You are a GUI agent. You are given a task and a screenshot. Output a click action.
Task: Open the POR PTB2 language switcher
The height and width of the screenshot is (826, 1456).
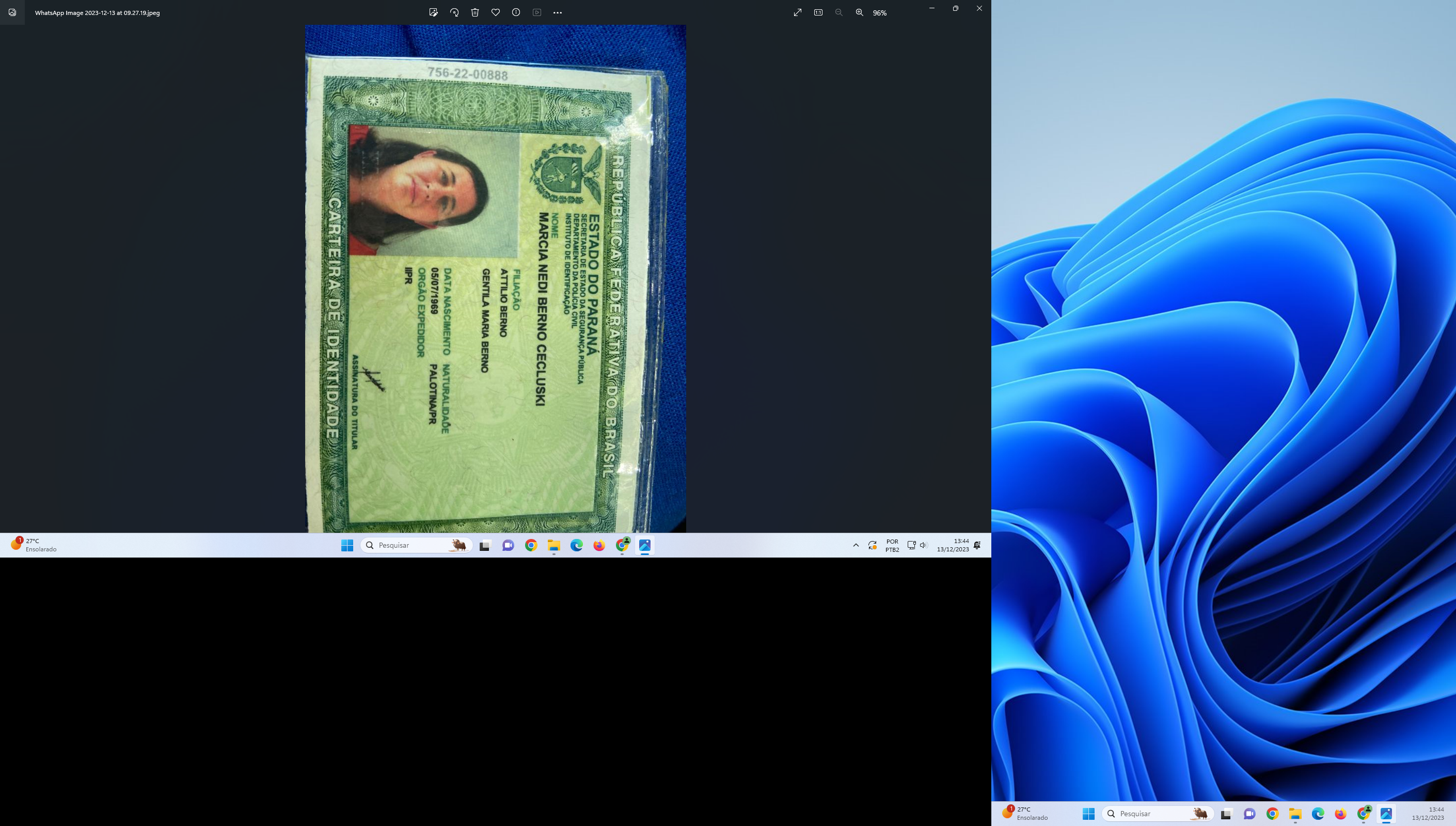coord(892,545)
